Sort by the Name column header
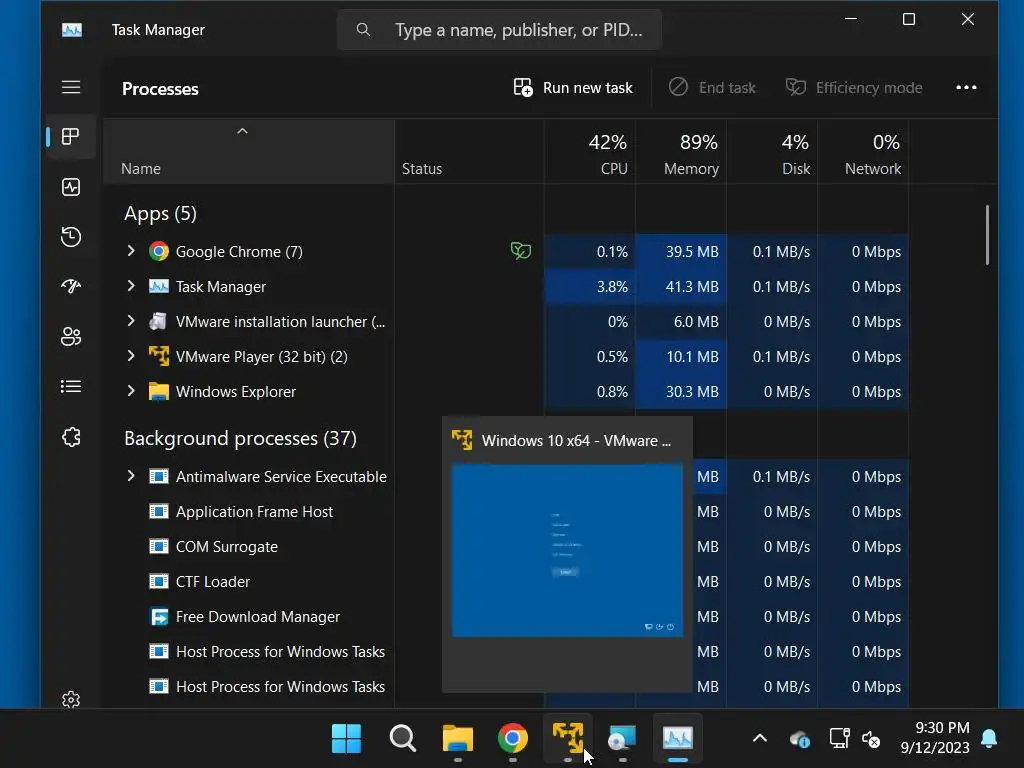Image resolution: width=1024 pixels, height=768 pixels. (248, 154)
